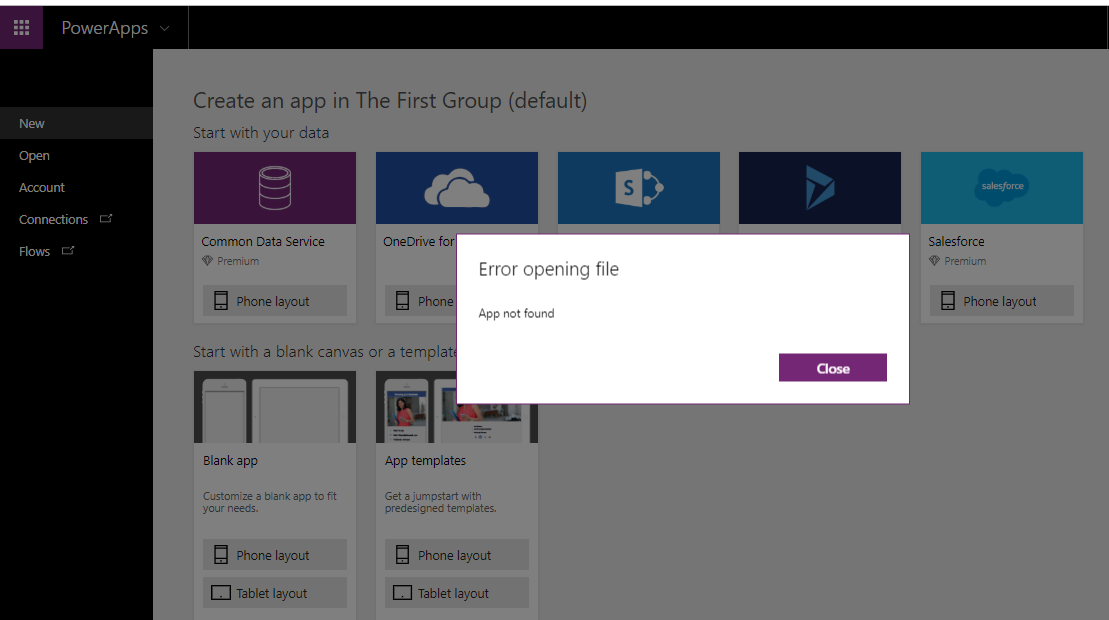The width and height of the screenshot is (1109, 620).
Task: Expand the PowerApps dropdown chevron
Action: click(164, 28)
